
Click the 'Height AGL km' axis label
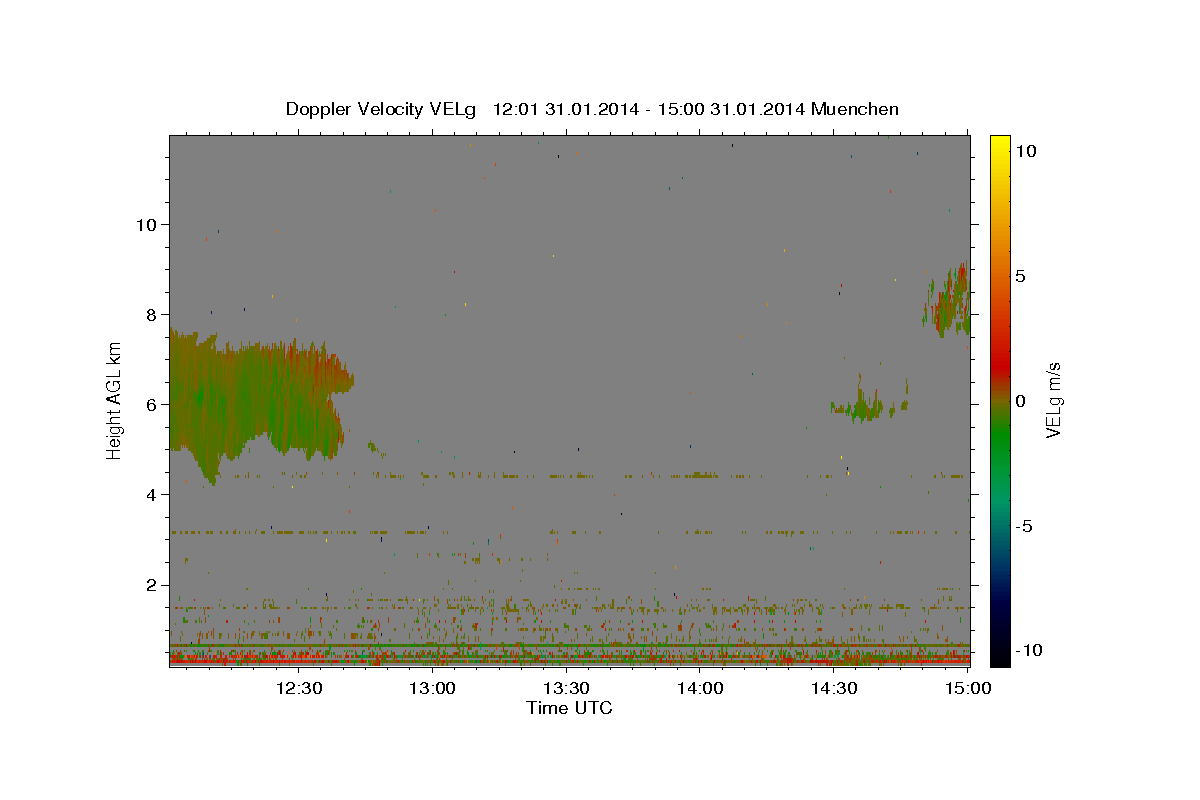click(x=114, y=400)
